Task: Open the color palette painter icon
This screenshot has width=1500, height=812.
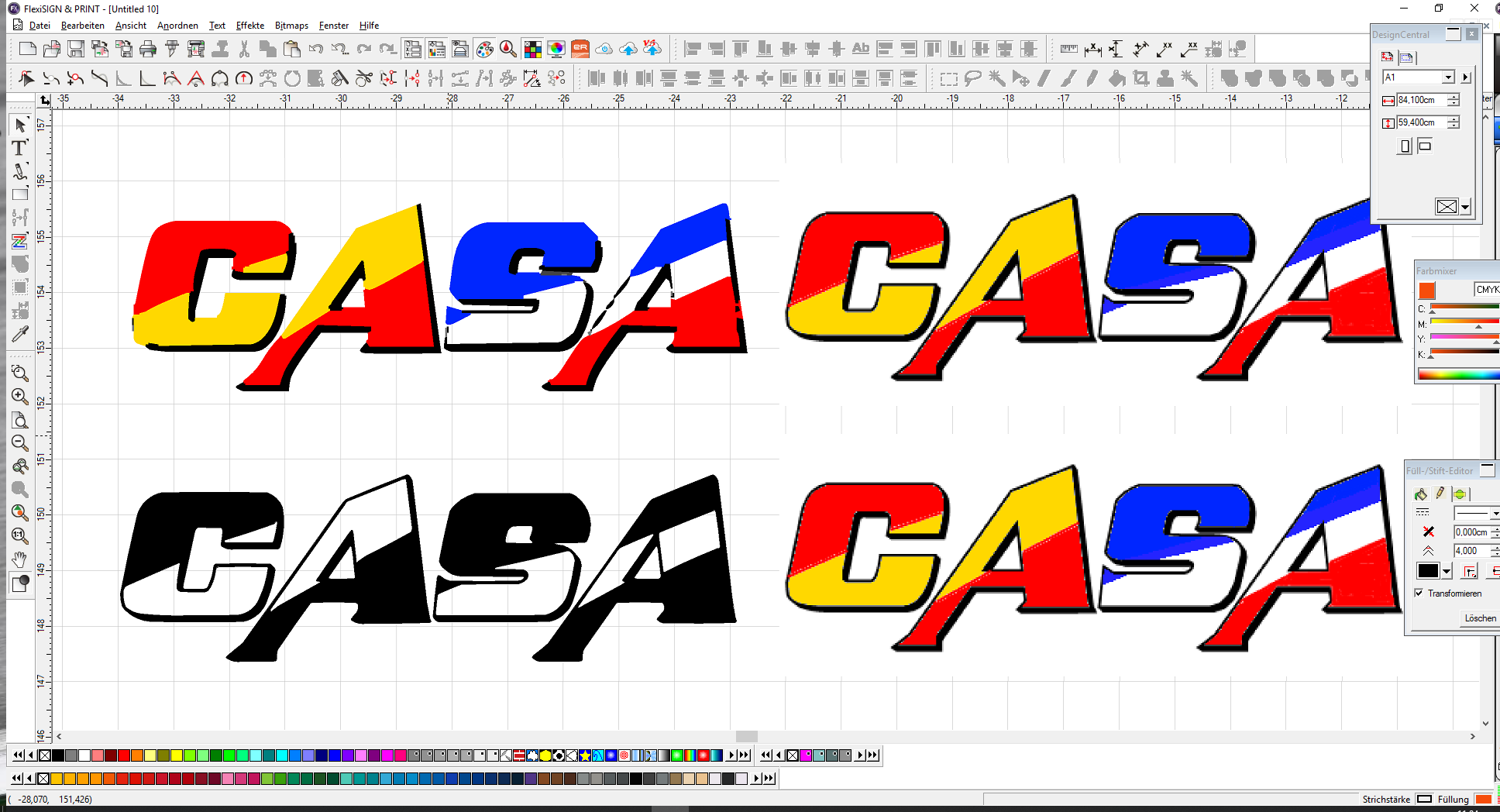Action: point(484,50)
